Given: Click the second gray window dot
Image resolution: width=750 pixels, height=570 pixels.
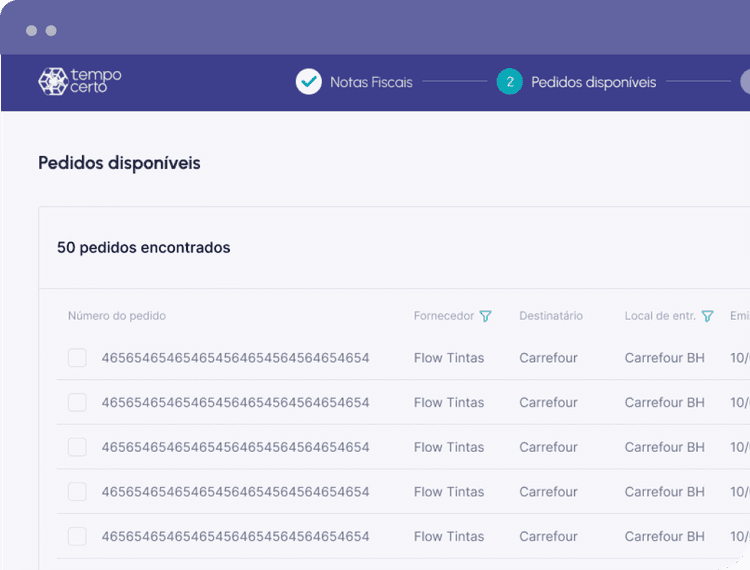Looking at the screenshot, I should point(51,31).
